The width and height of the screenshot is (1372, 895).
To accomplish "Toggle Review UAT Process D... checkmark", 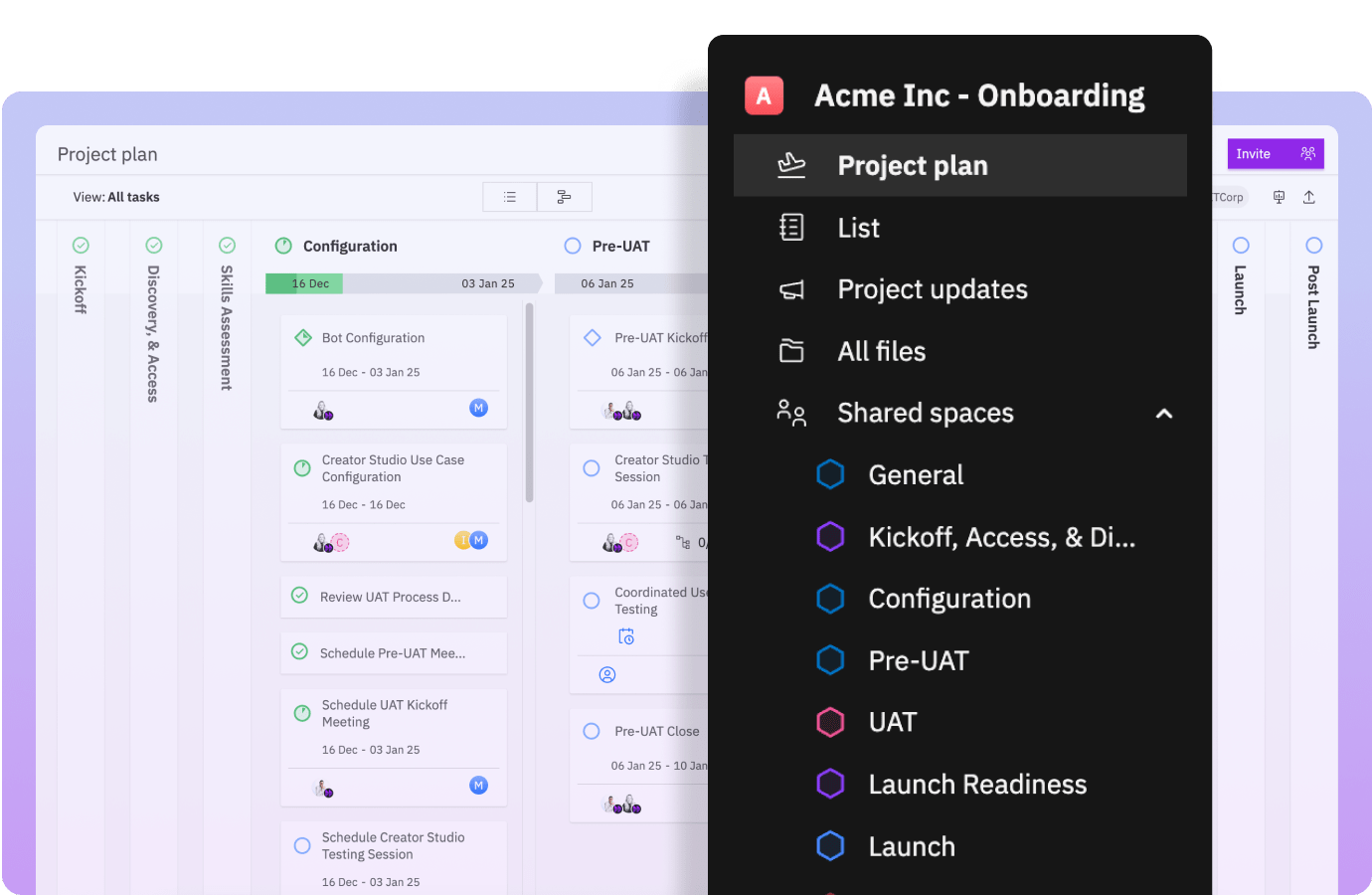I will [x=299, y=596].
